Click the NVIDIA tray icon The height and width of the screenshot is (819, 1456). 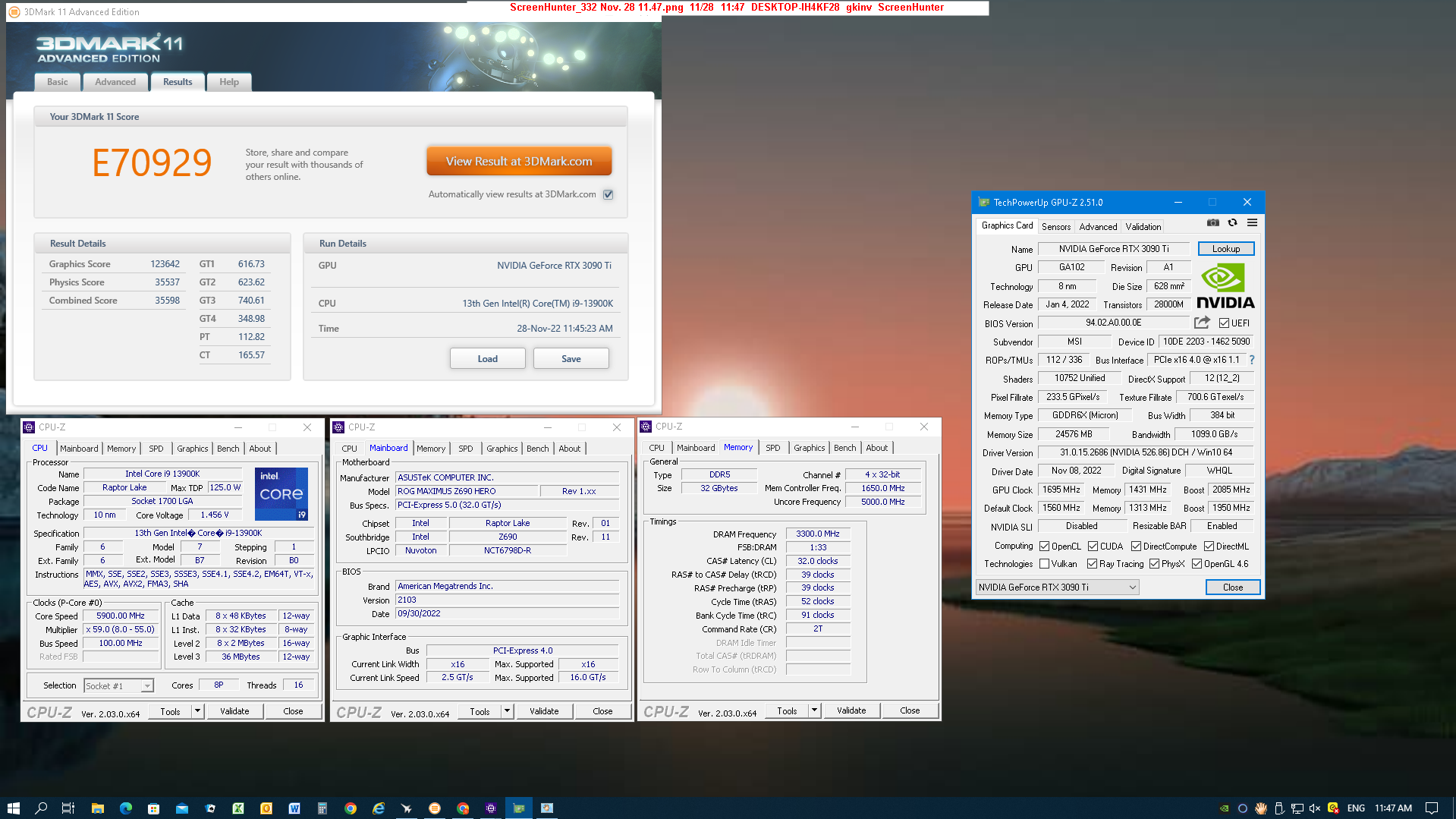tap(1224, 808)
